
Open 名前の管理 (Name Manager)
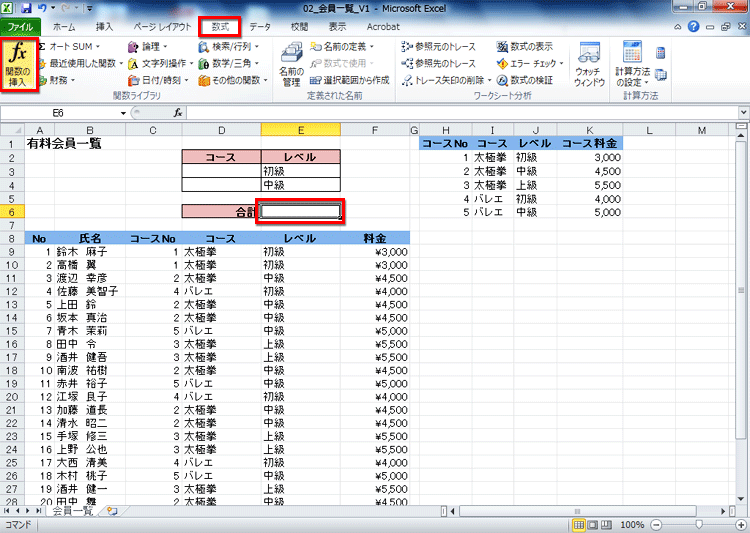[x=291, y=65]
